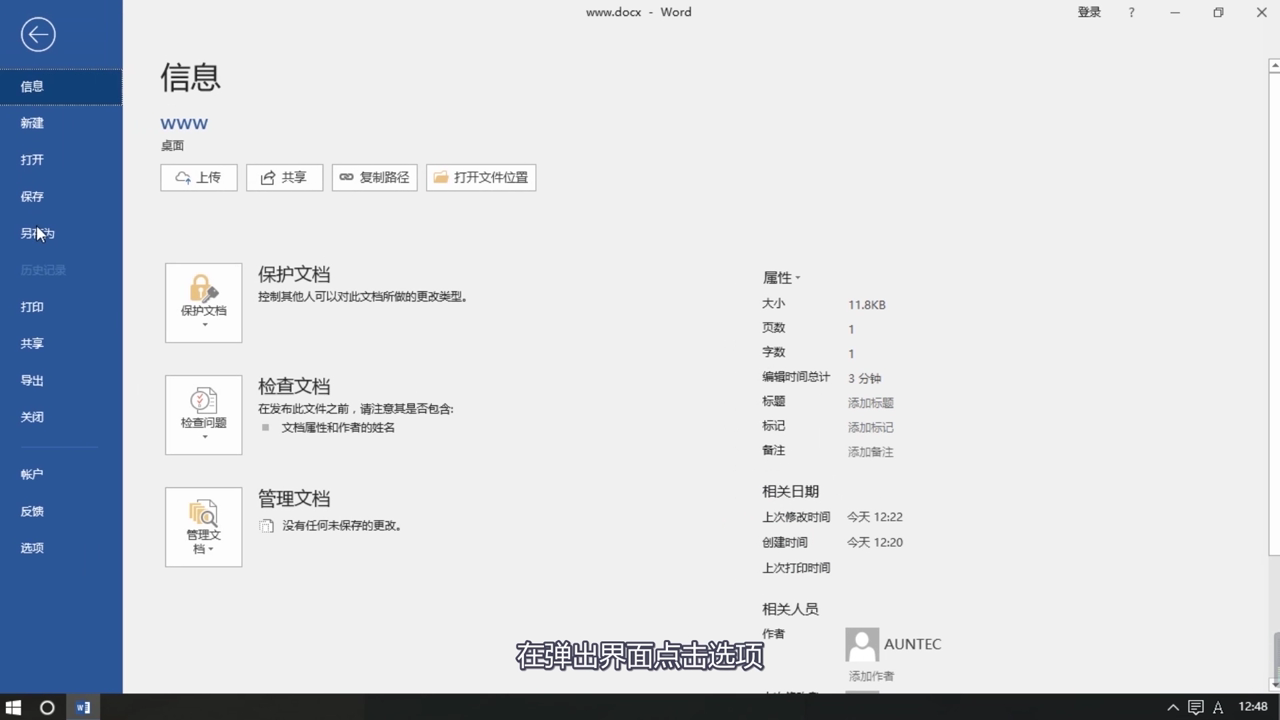Click the Share (共享) button
This screenshot has height=720, width=1280.
coord(284,177)
